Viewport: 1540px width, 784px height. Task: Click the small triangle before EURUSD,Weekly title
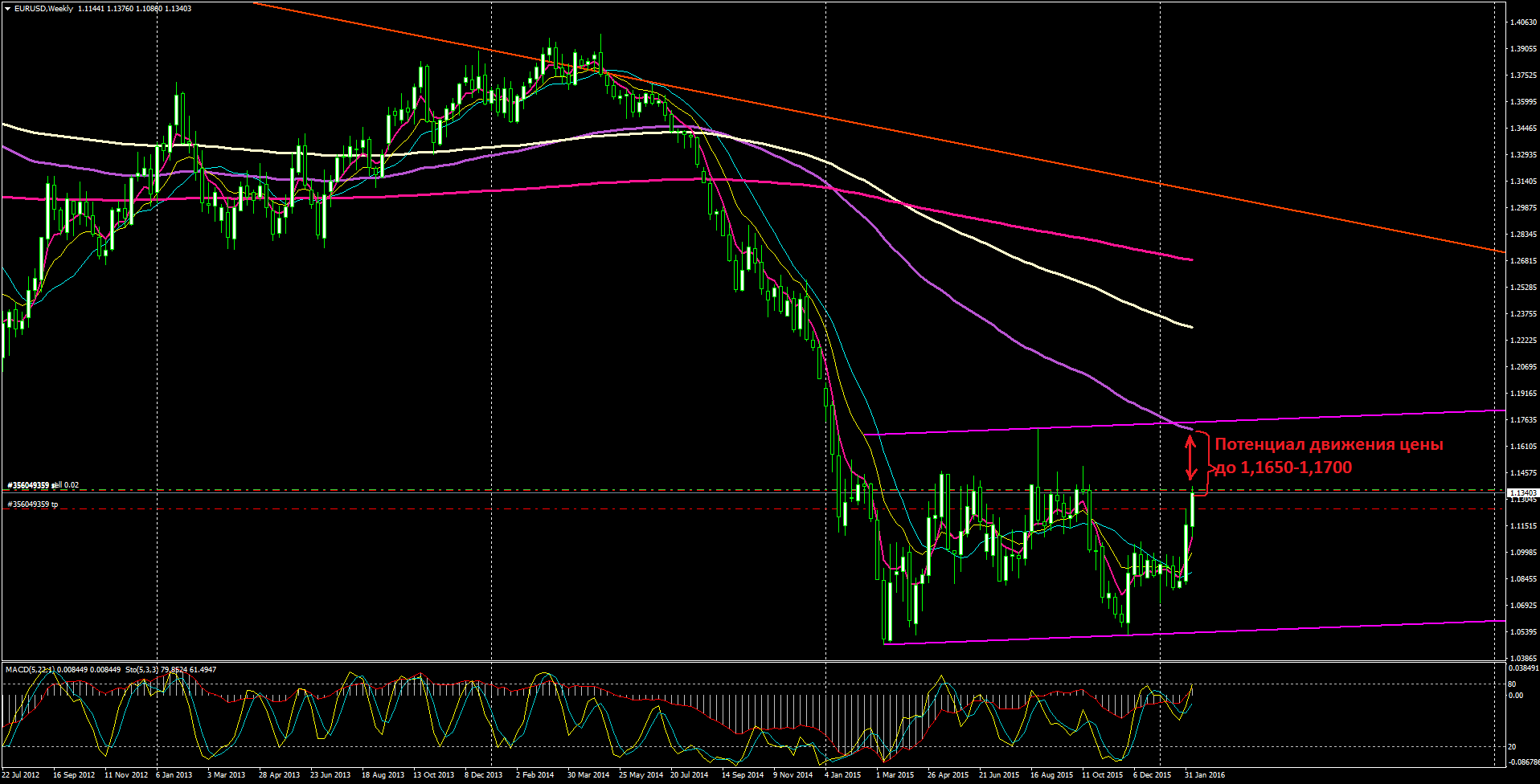click(7, 9)
